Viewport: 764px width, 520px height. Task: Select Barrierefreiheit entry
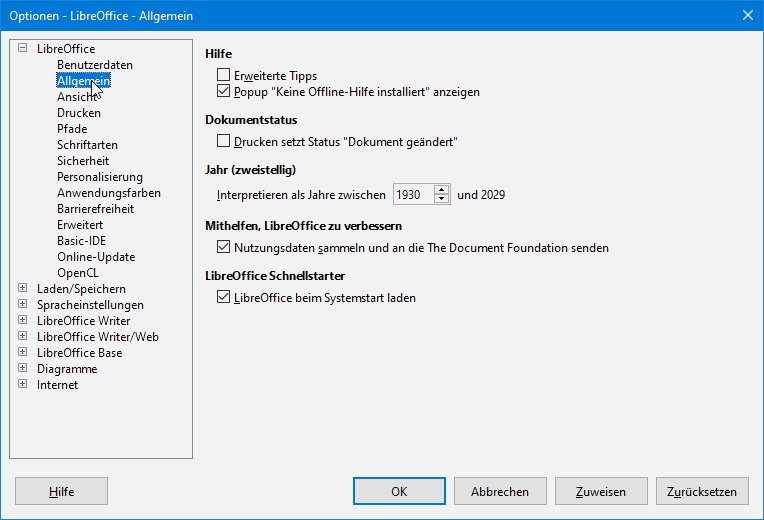(96, 209)
